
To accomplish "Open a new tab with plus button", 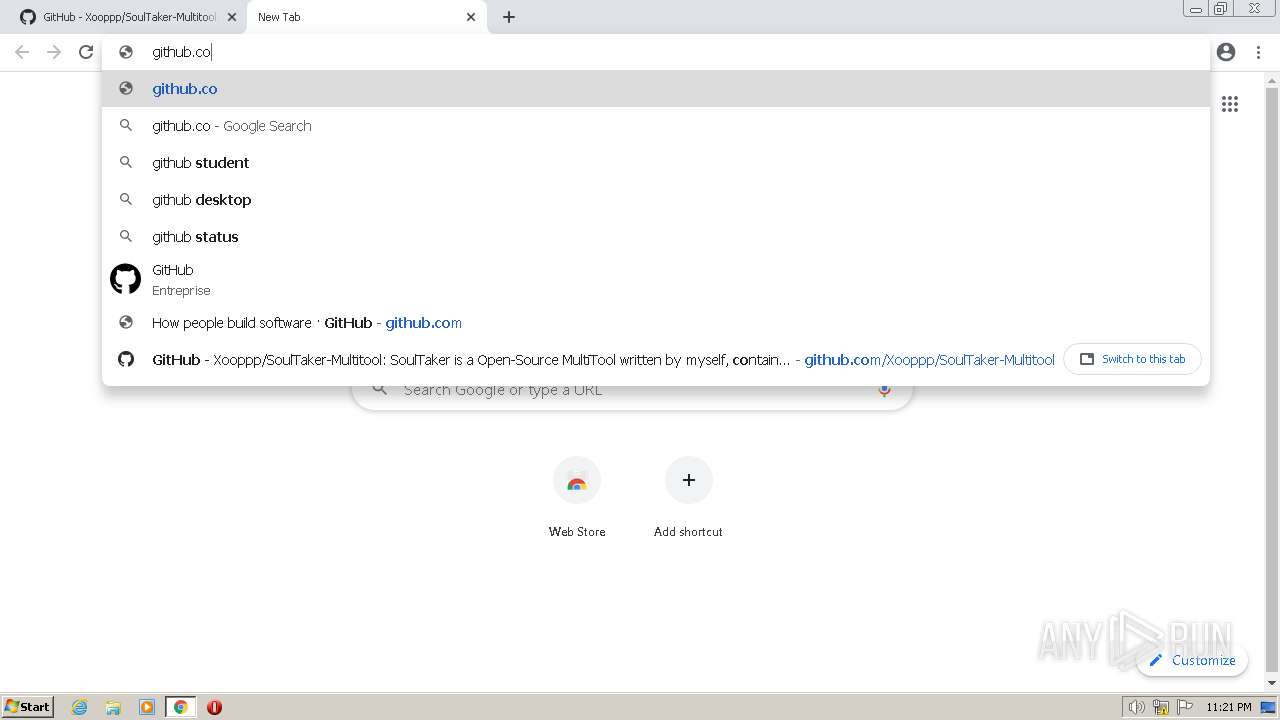I will pos(509,17).
